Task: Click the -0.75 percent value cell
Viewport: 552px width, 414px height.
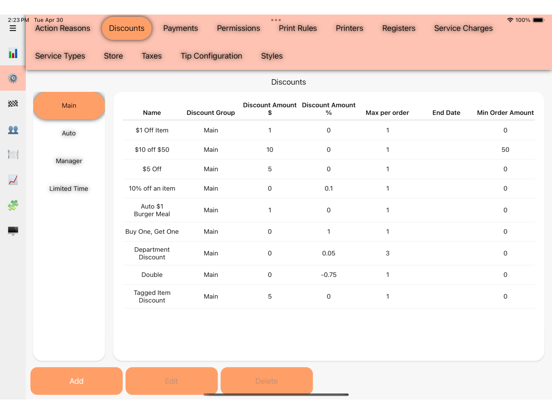Action: pos(328,275)
